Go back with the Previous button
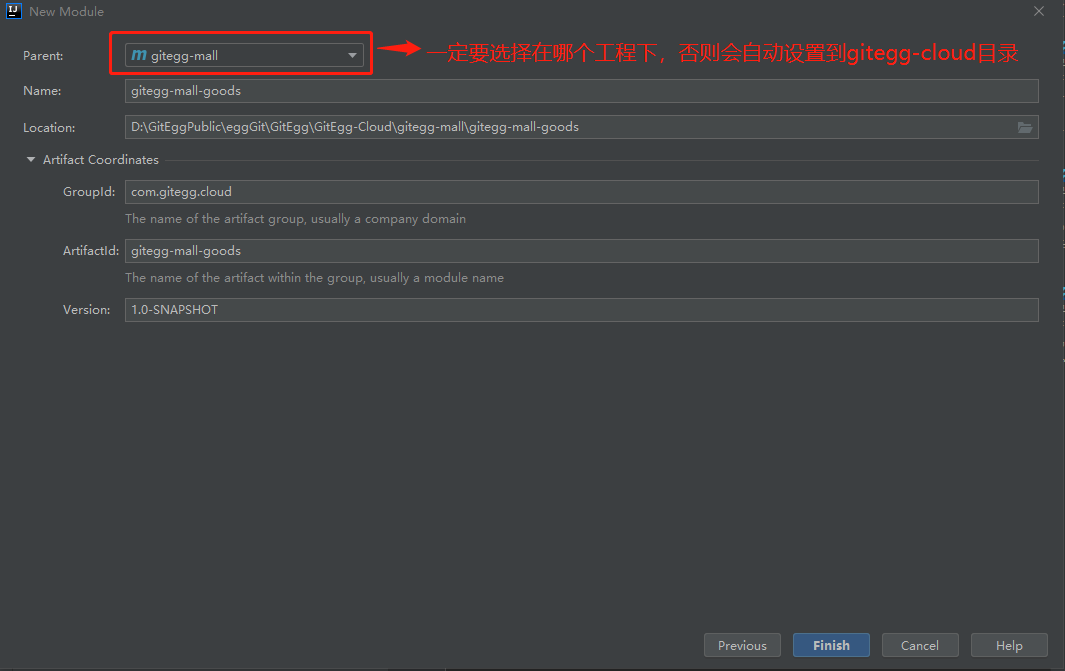The height and width of the screenshot is (671, 1065). click(742, 645)
